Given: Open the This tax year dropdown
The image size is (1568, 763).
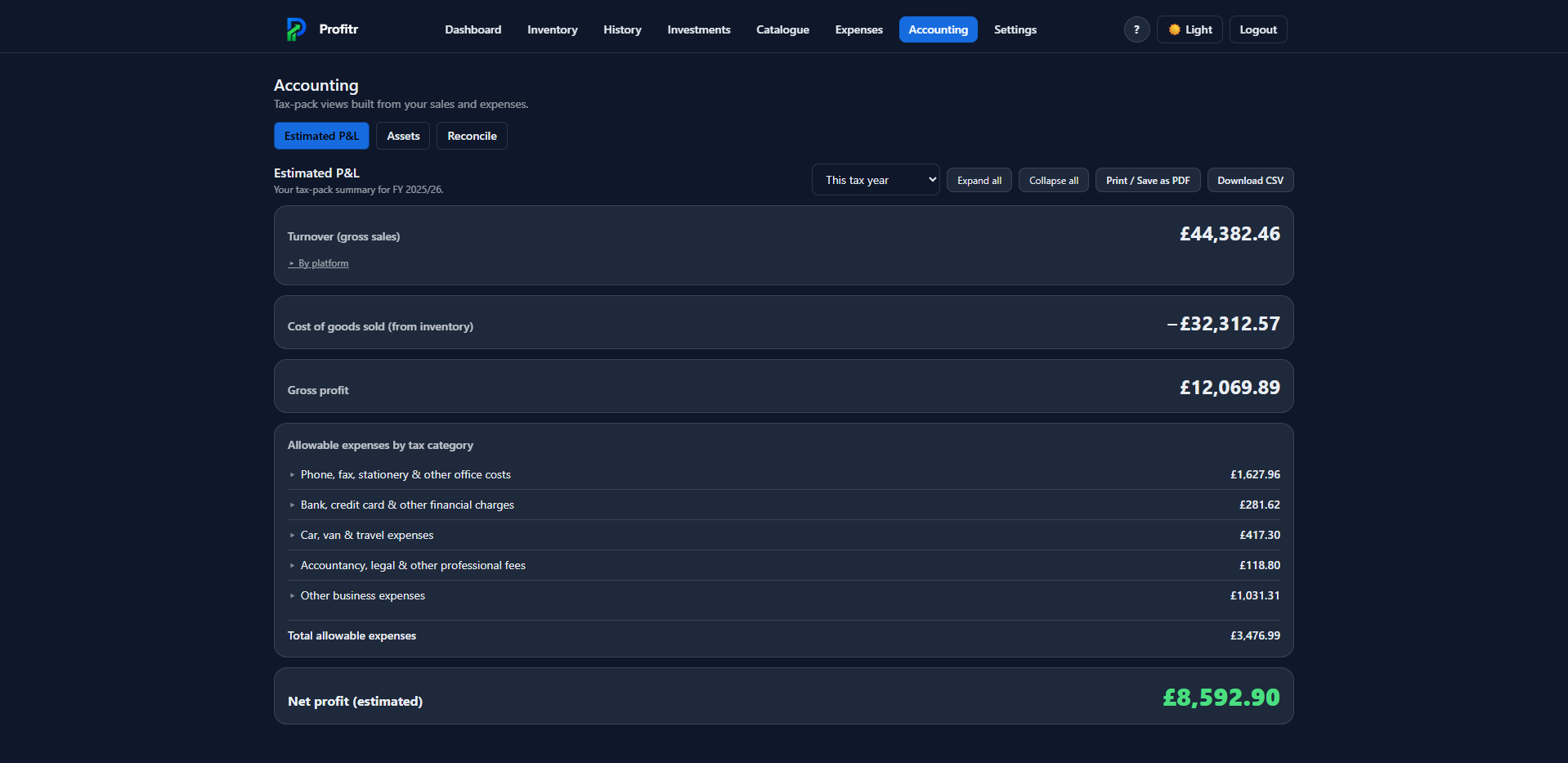Looking at the screenshot, I should pos(876,180).
